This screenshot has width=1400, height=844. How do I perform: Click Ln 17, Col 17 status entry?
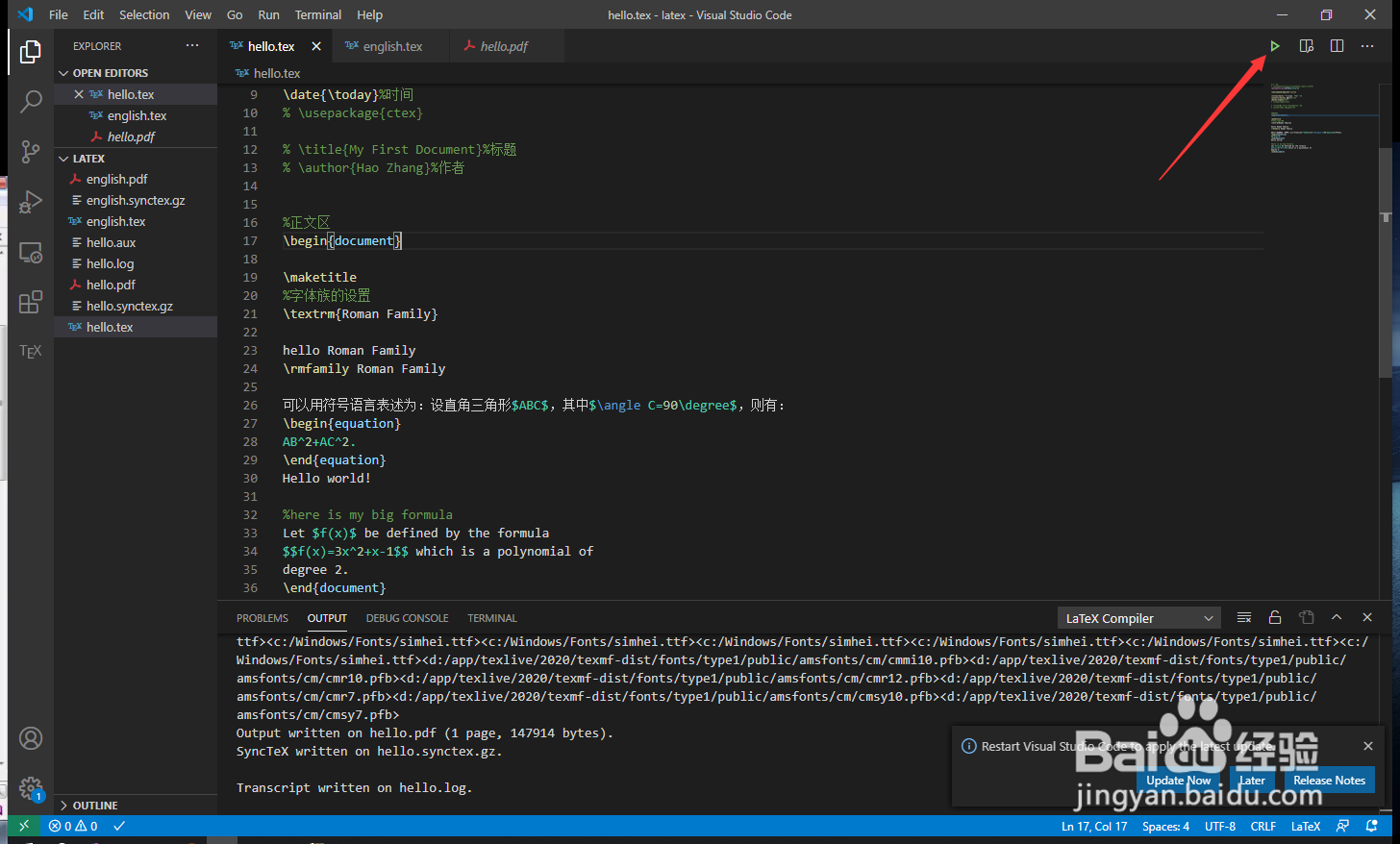pyautogui.click(x=1094, y=826)
